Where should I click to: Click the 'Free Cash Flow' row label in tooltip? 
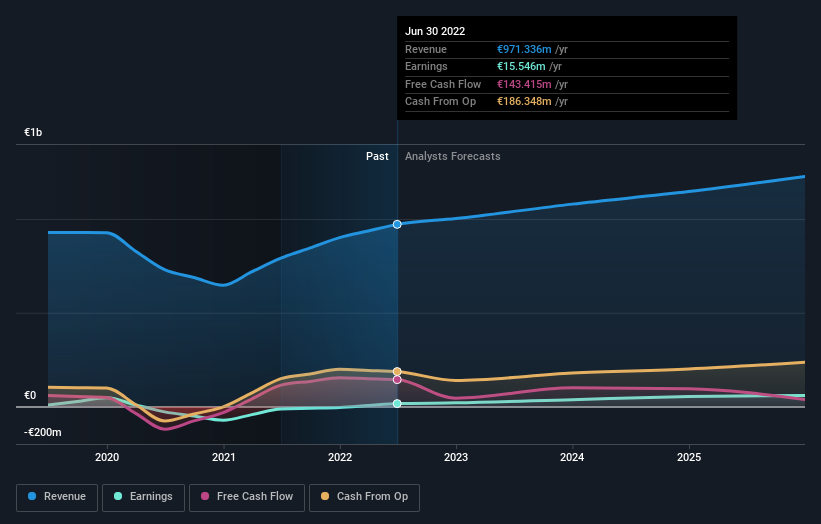point(443,84)
